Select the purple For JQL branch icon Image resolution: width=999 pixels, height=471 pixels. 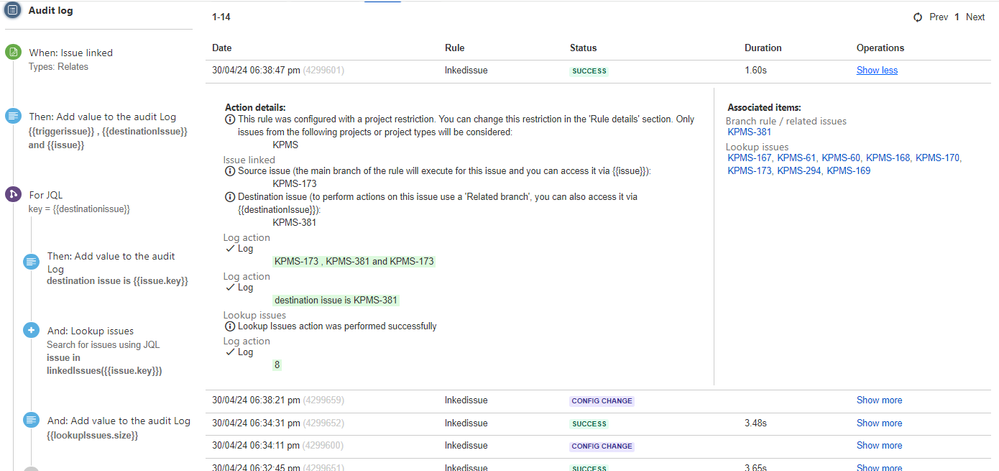coord(13,194)
